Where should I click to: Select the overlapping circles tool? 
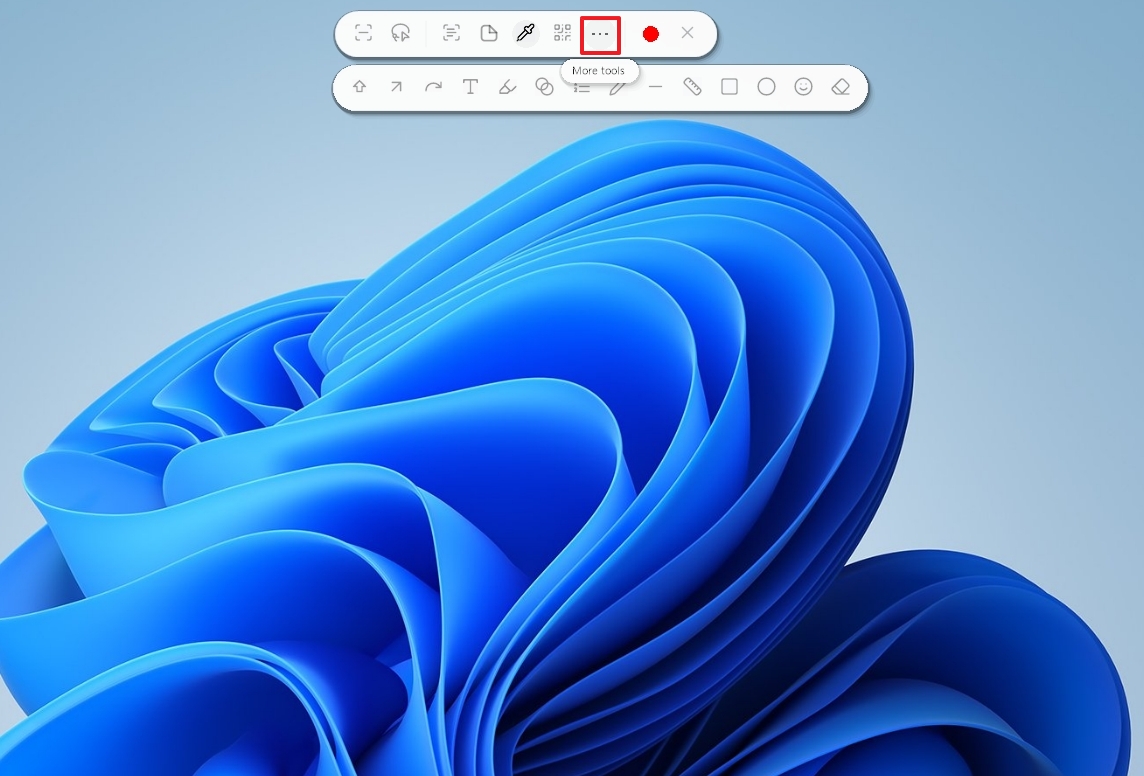[544, 87]
